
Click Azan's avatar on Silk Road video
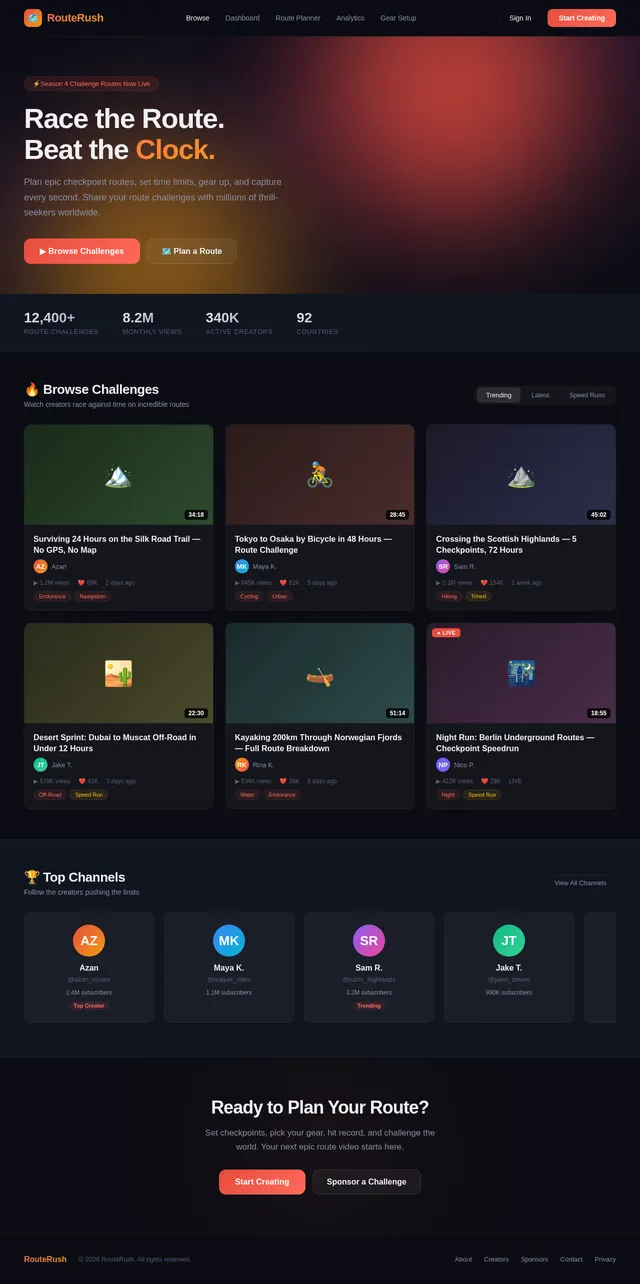point(41,566)
